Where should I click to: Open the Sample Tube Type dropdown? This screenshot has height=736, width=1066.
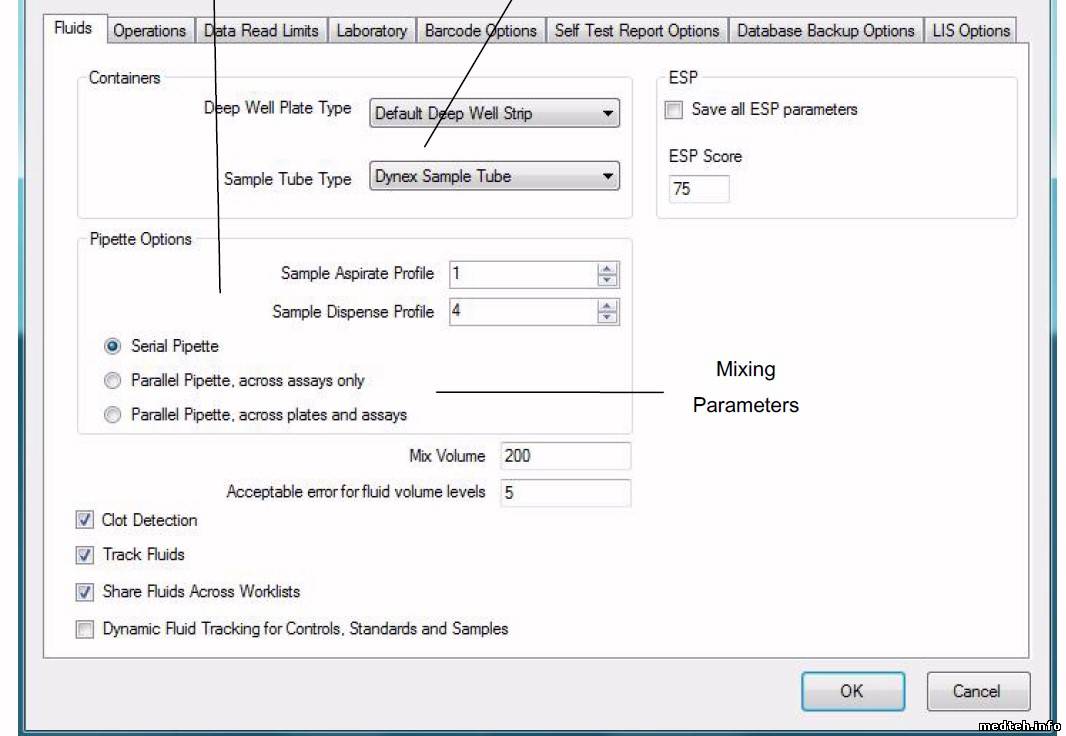coord(607,177)
